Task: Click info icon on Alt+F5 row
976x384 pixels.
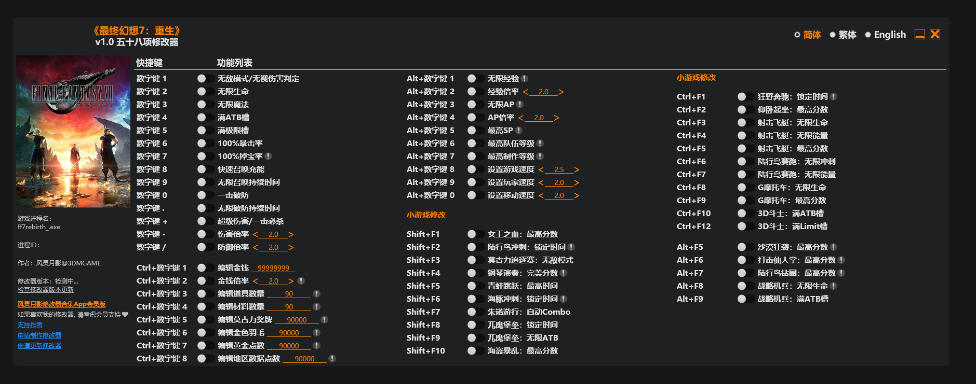Action: [833, 247]
